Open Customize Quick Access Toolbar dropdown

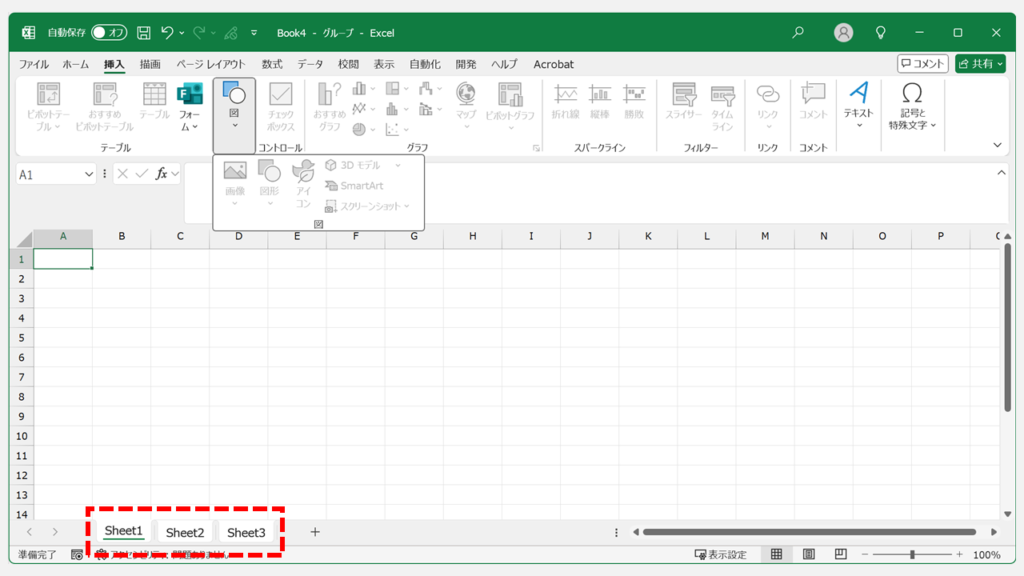(x=254, y=33)
